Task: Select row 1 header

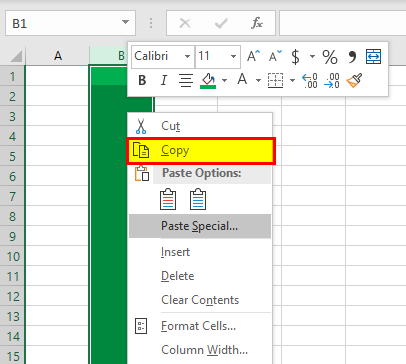Action: click(x=12, y=76)
